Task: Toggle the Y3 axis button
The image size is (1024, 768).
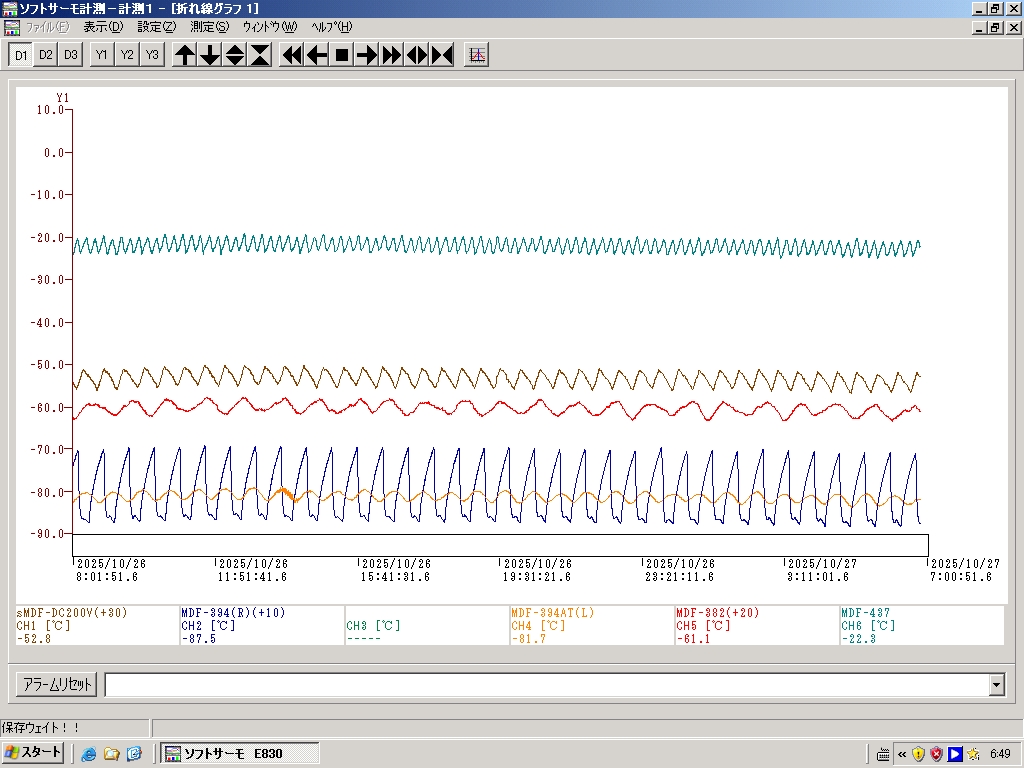Action: click(152, 55)
